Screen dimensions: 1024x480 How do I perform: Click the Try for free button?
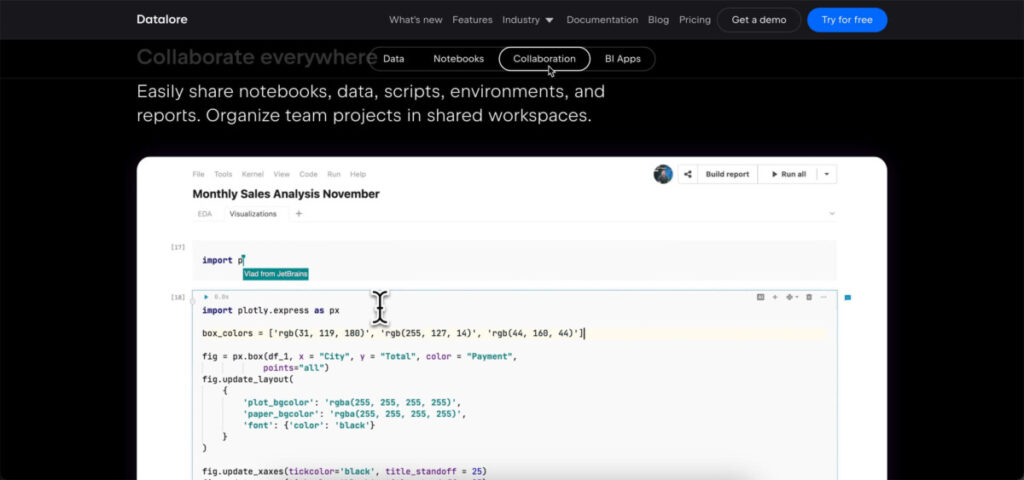(x=847, y=20)
